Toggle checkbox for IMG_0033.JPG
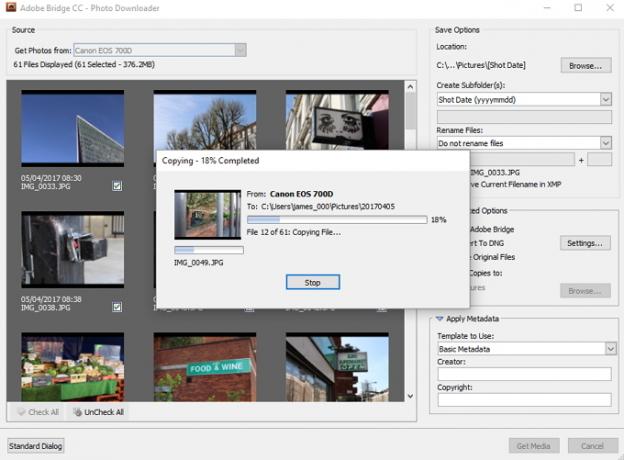The image size is (624, 460). (x=117, y=186)
